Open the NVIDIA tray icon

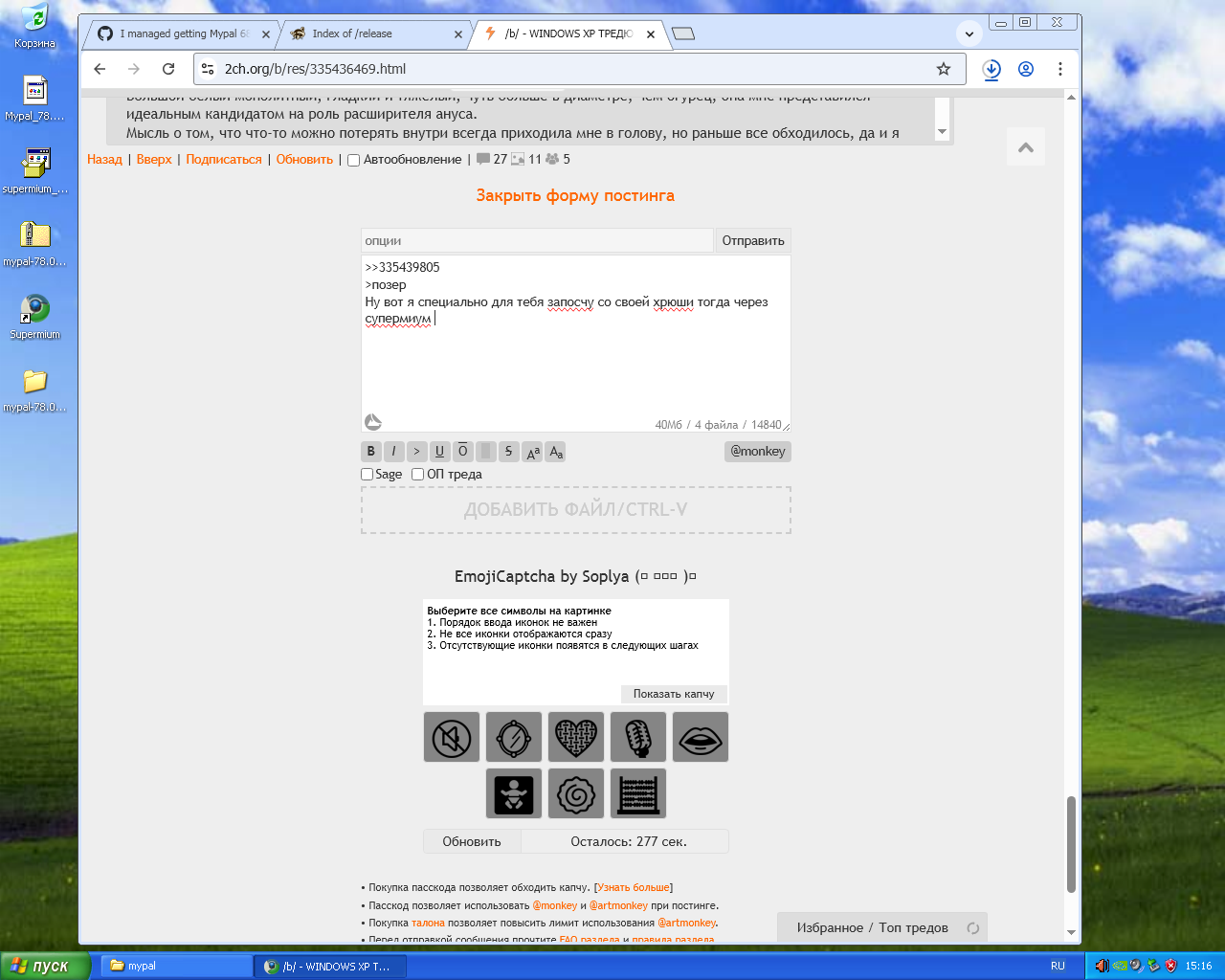pyautogui.click(x=1119, y=966)
